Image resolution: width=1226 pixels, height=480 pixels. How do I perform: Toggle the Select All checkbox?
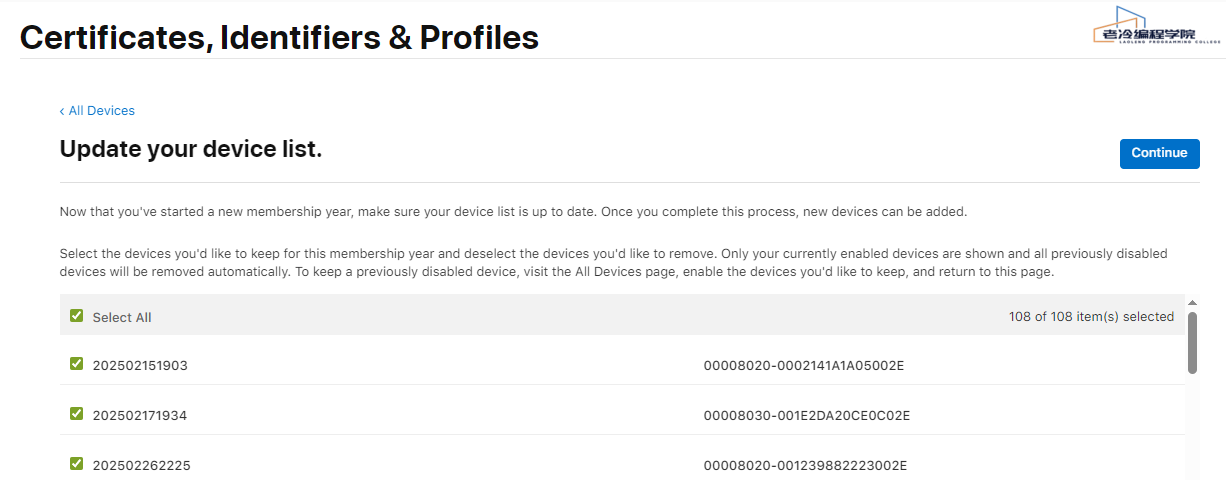coord(77,316)
